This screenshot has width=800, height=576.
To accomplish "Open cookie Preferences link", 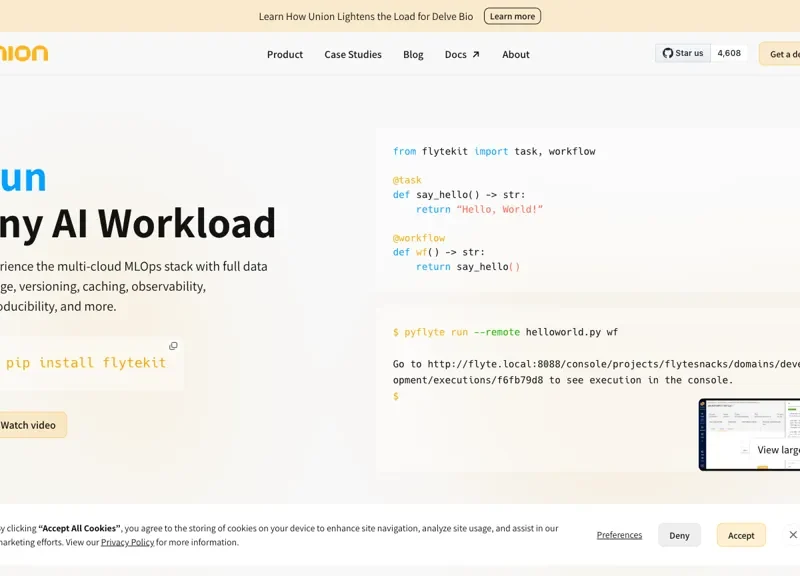I will 619,535.
